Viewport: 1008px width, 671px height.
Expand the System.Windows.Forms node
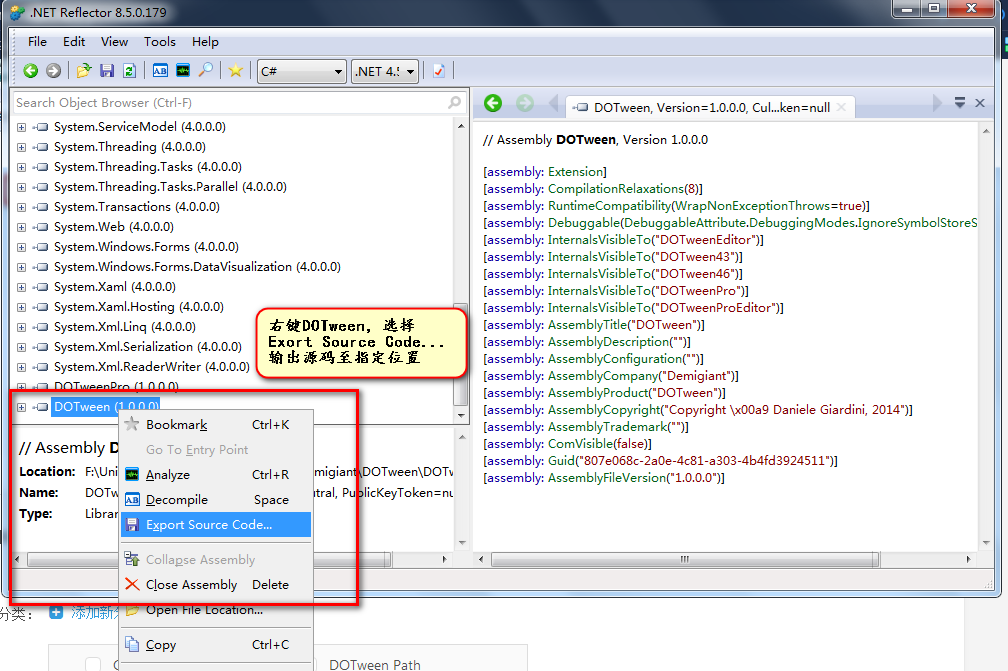click(21, 247)
